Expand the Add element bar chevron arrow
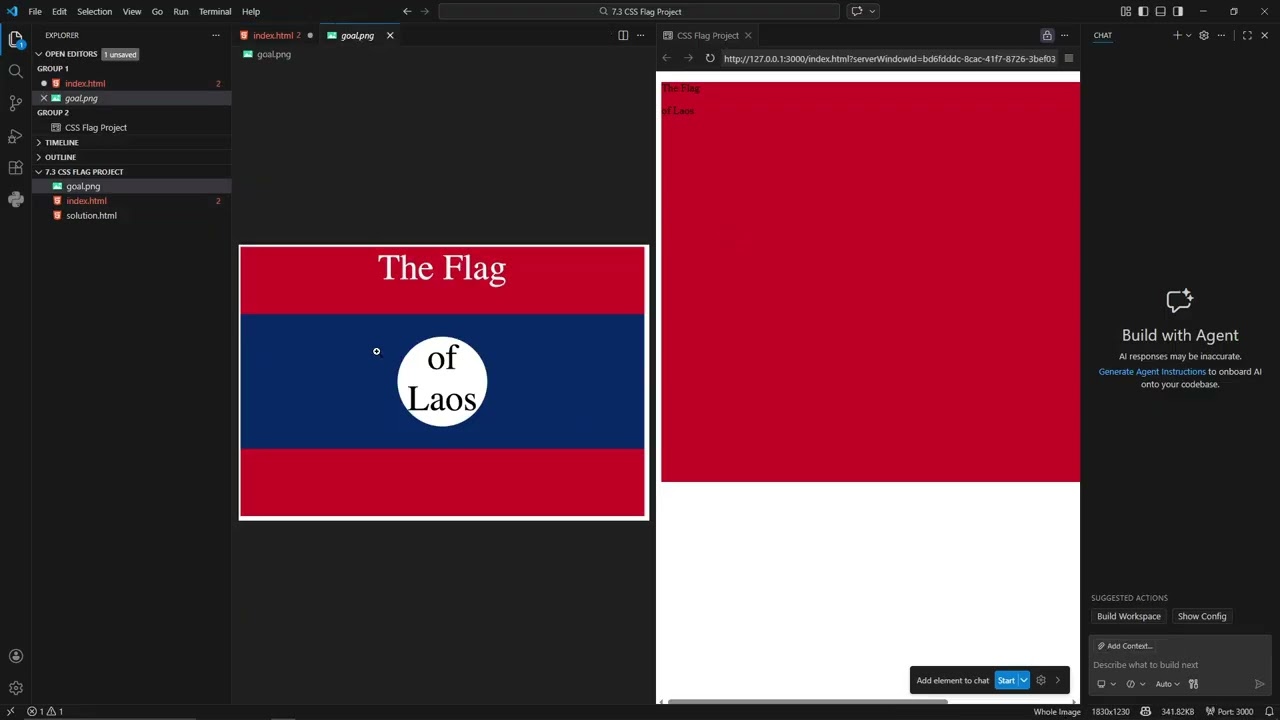 (1058, 680)
